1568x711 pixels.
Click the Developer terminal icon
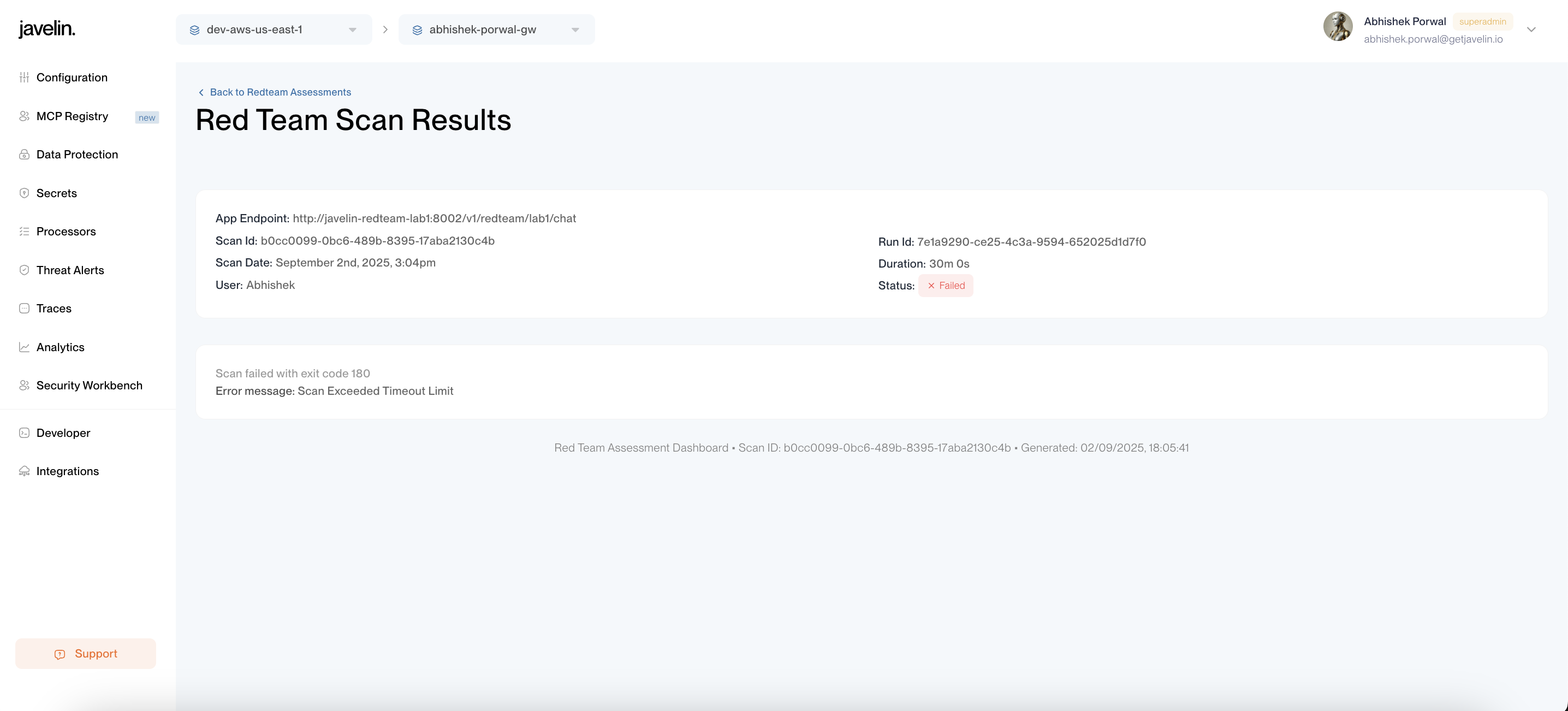point(25,433)
